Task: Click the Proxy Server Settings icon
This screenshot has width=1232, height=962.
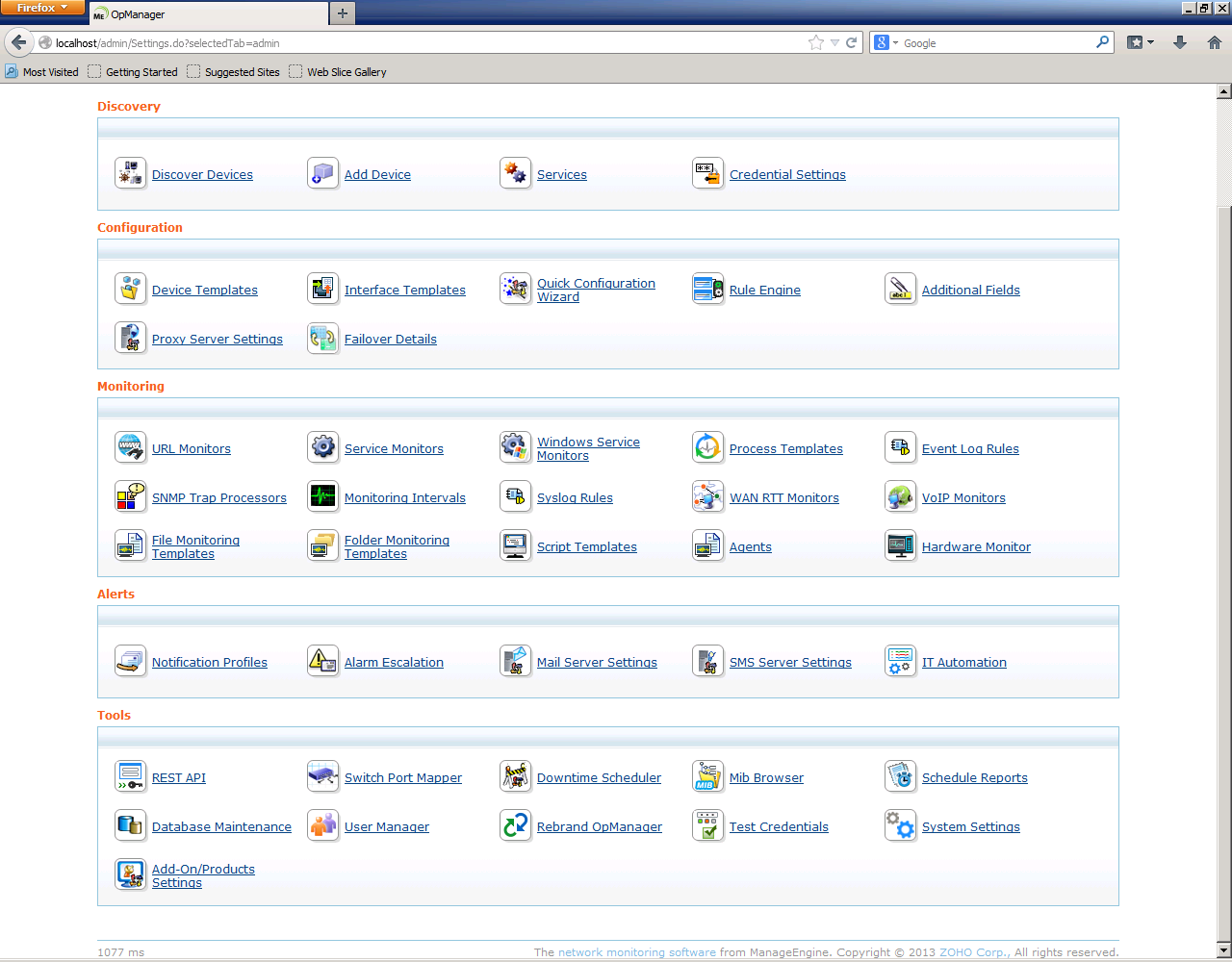Action: click(130, 338)
